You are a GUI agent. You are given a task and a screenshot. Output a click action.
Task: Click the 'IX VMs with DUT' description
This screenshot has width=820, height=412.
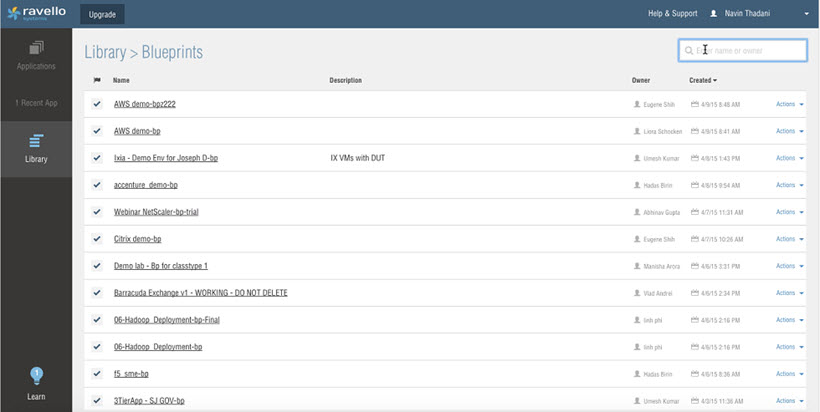[358, 158]
